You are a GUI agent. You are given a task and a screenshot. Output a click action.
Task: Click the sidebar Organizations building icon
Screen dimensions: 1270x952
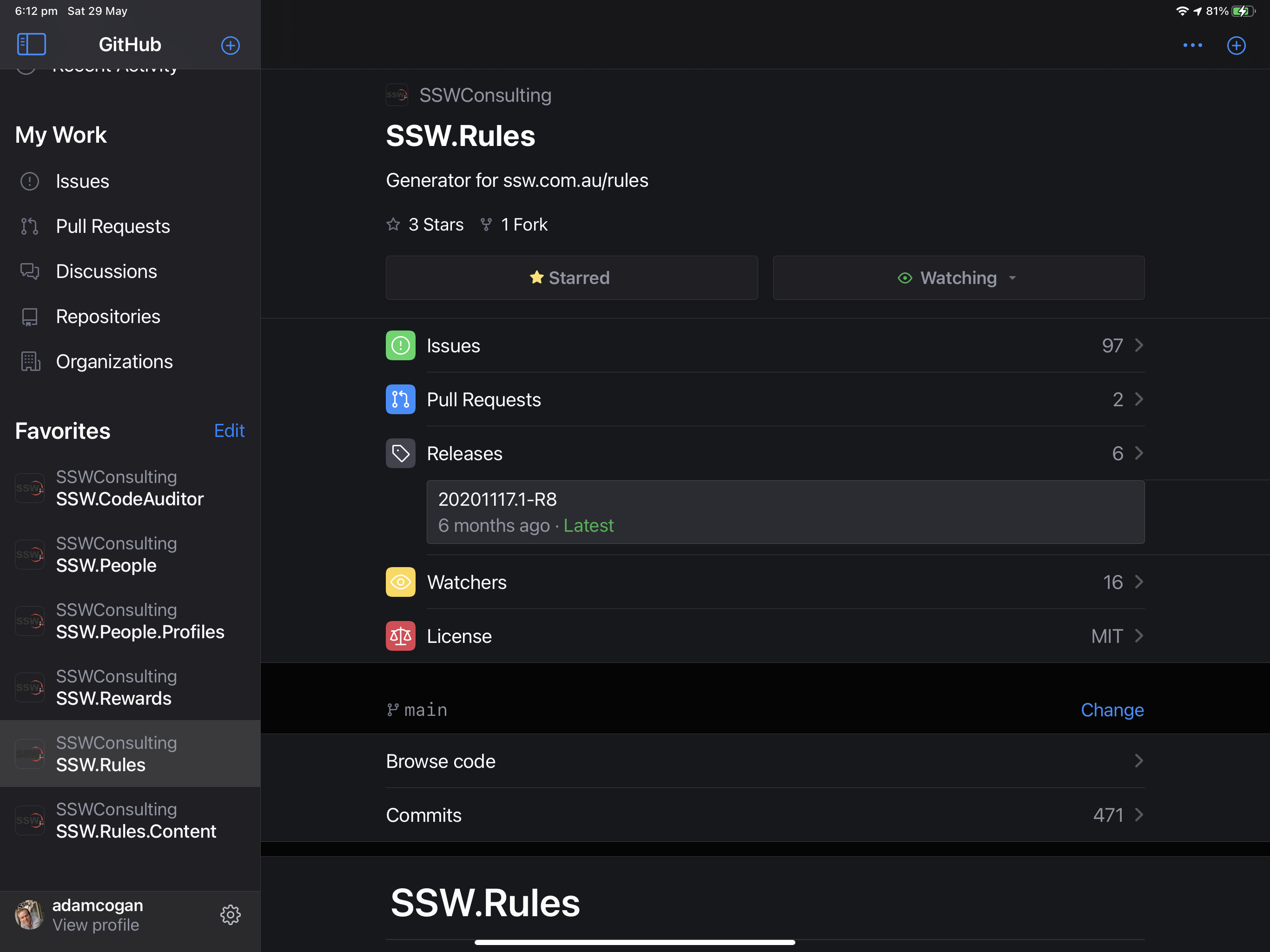30,361
